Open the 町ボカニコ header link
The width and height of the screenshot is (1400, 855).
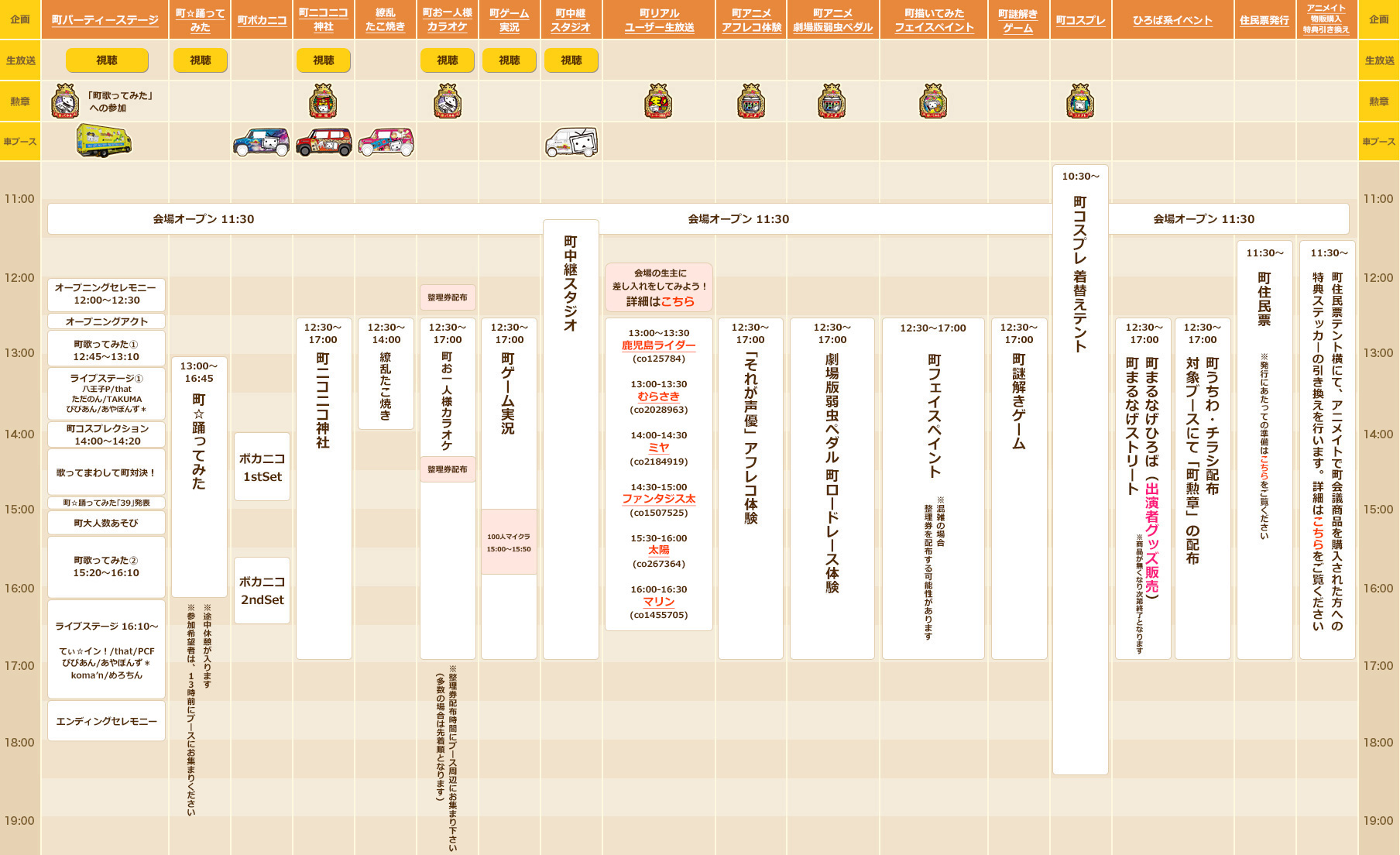pos(262,20)
